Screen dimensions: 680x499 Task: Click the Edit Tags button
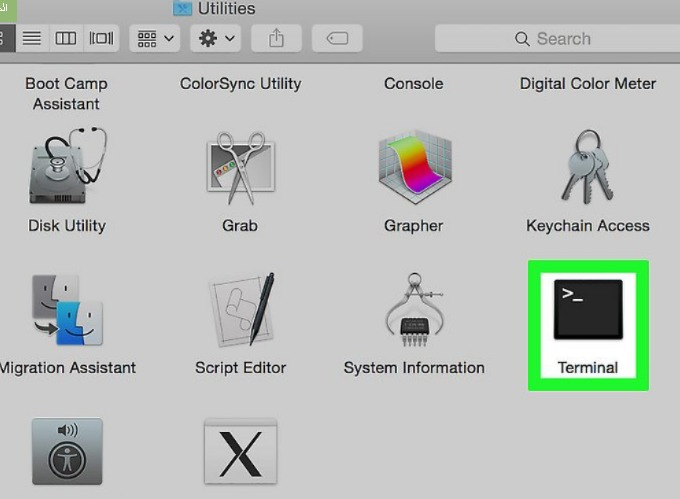click(x=337, y=39)
